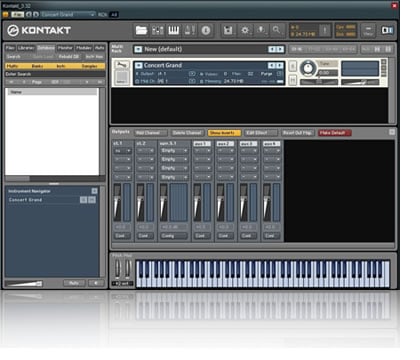Open the Purge dropdown on Concert Grand
Image resolution: width=420 pixels, height=360 pixels.
tap(280, 74)
